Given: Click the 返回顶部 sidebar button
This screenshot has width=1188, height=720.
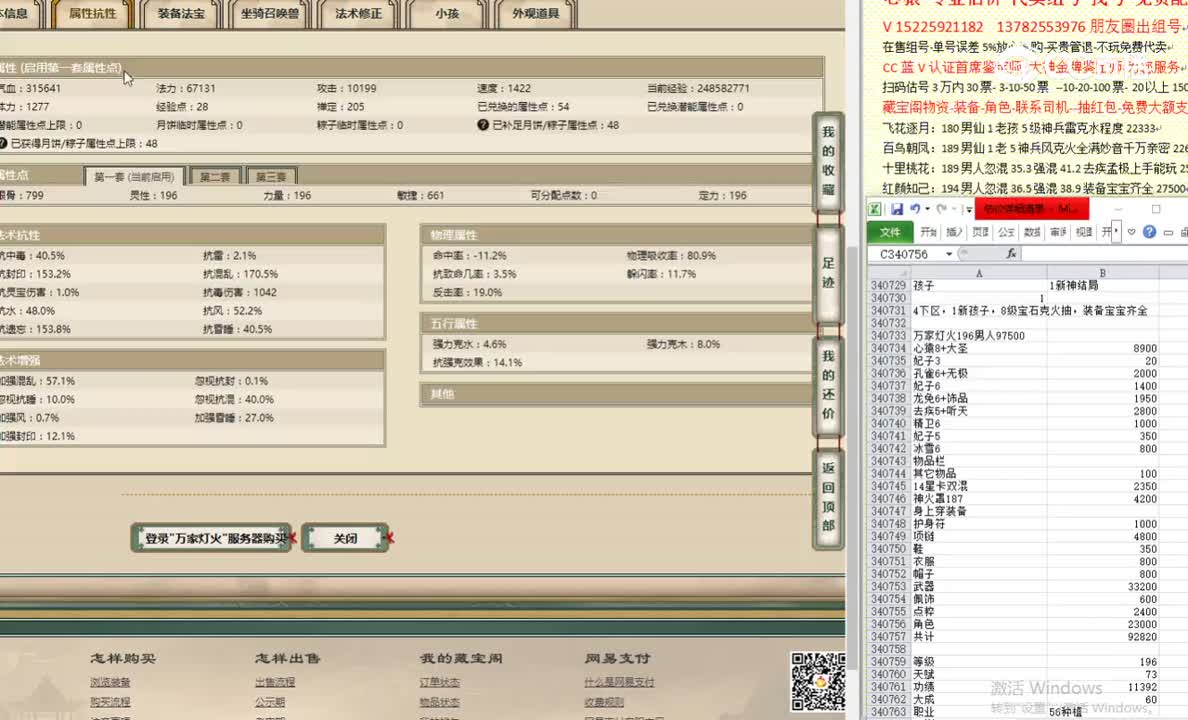Looking at the screenshot, I should pos(828,500).
